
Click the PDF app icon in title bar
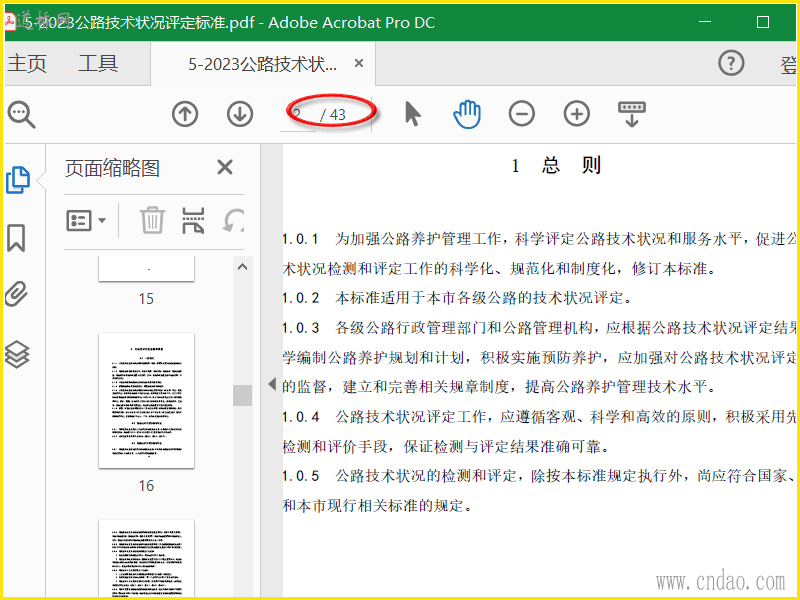[10, 22]
